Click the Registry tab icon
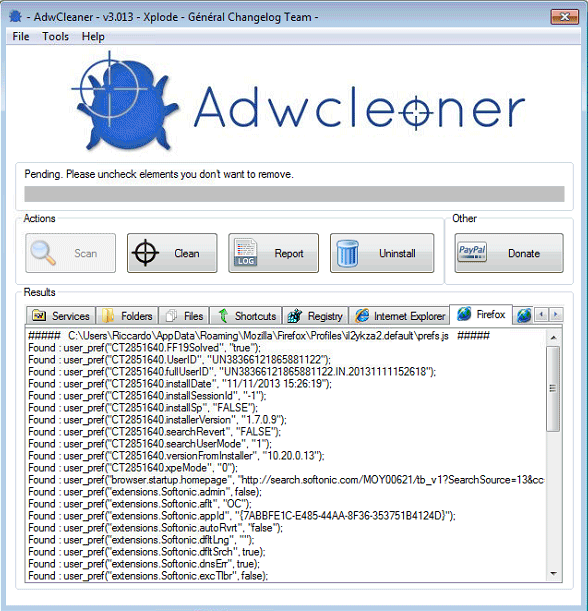Viewport: 588px width, 611px height. click(x=295, y=316)
